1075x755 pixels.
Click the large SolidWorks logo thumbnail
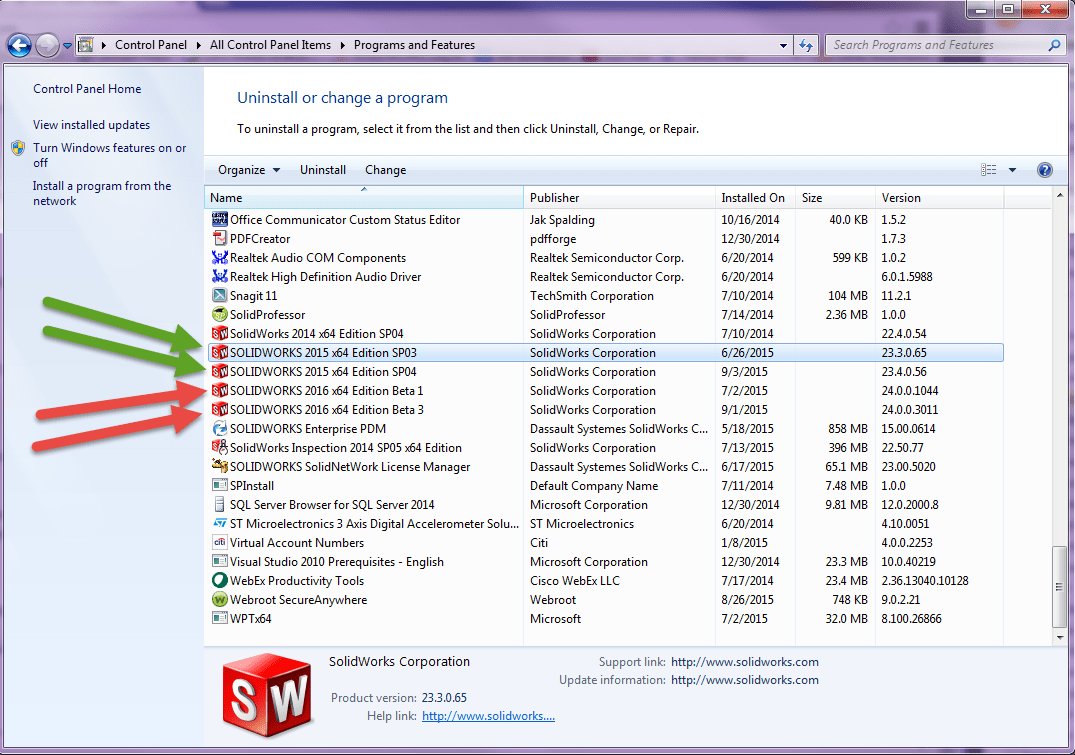click(x=267, y=695)
